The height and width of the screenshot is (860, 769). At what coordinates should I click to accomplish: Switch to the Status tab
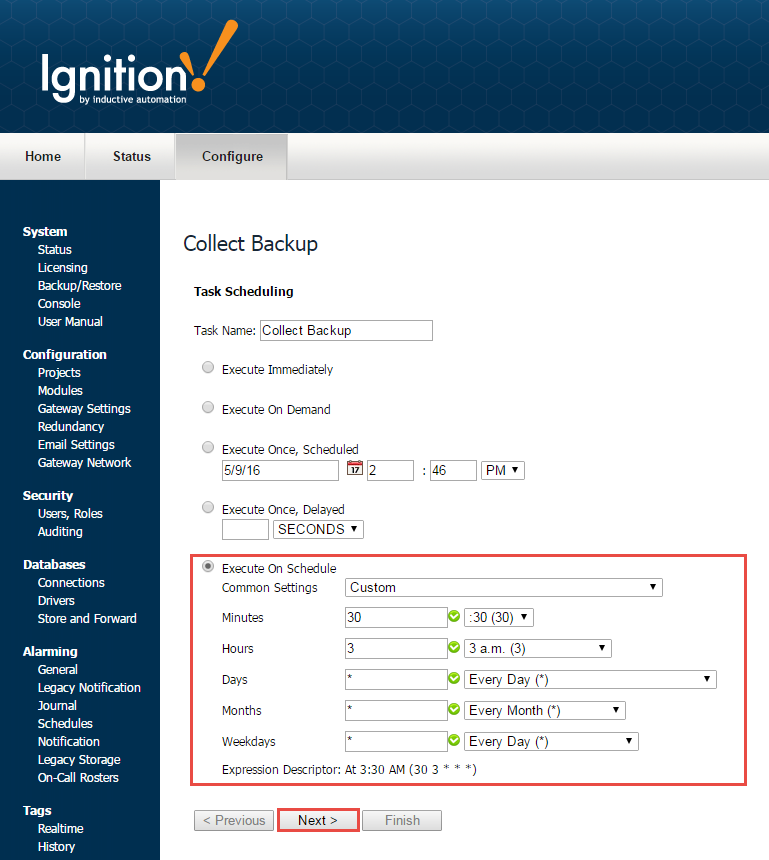131,156
